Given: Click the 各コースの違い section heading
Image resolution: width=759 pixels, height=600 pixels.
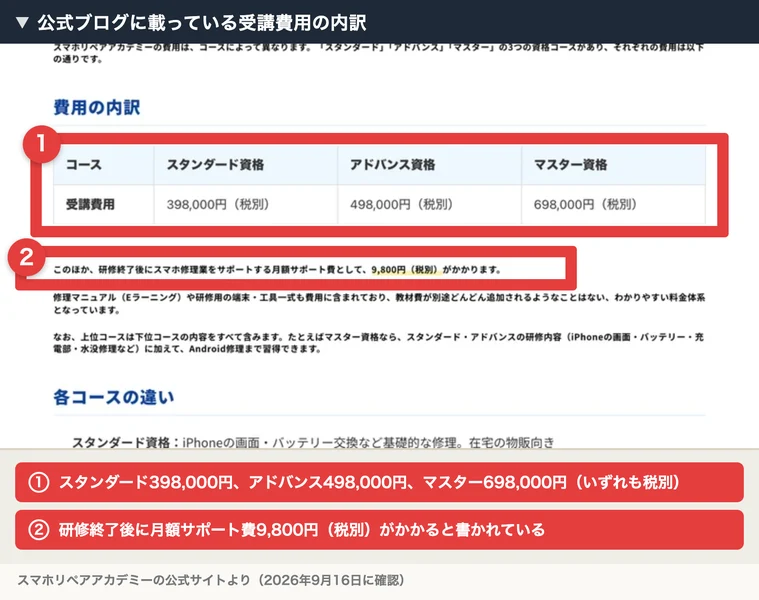Looking at the screenshot, I should pos(114,397).
